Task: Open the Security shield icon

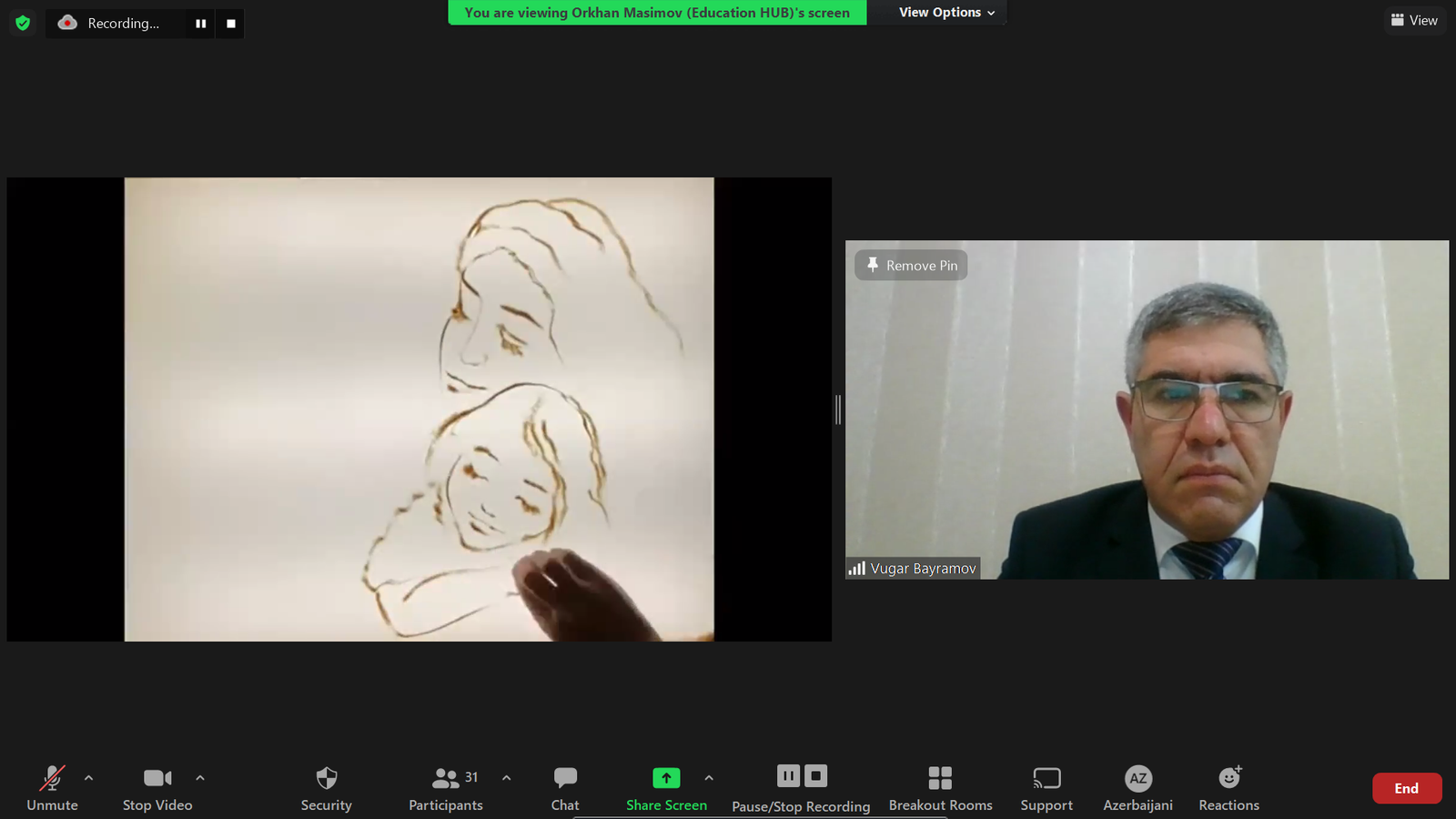Action: (x=326, y=779)
